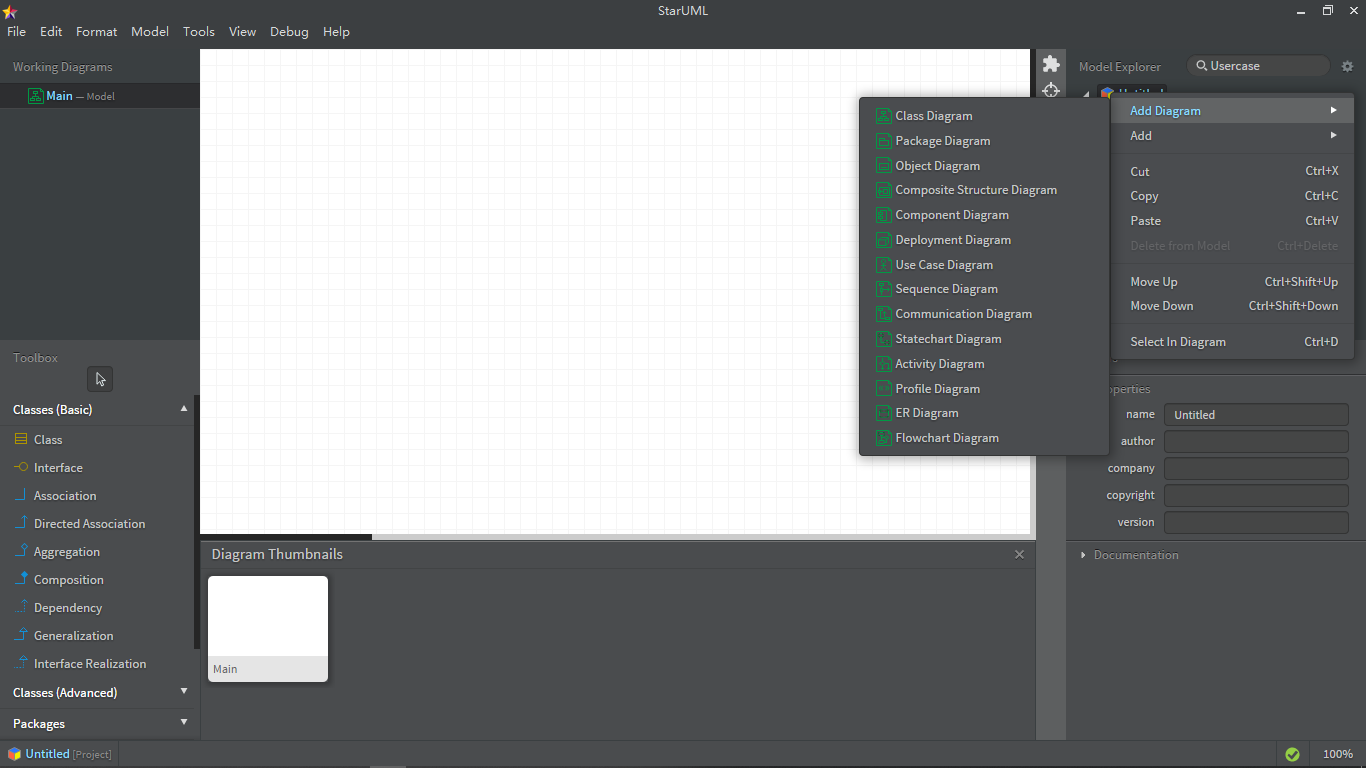This screenshot has height=768, width=1366.
Task: Click the Use Case Diagram icon
Action: (x=883, y=265)
